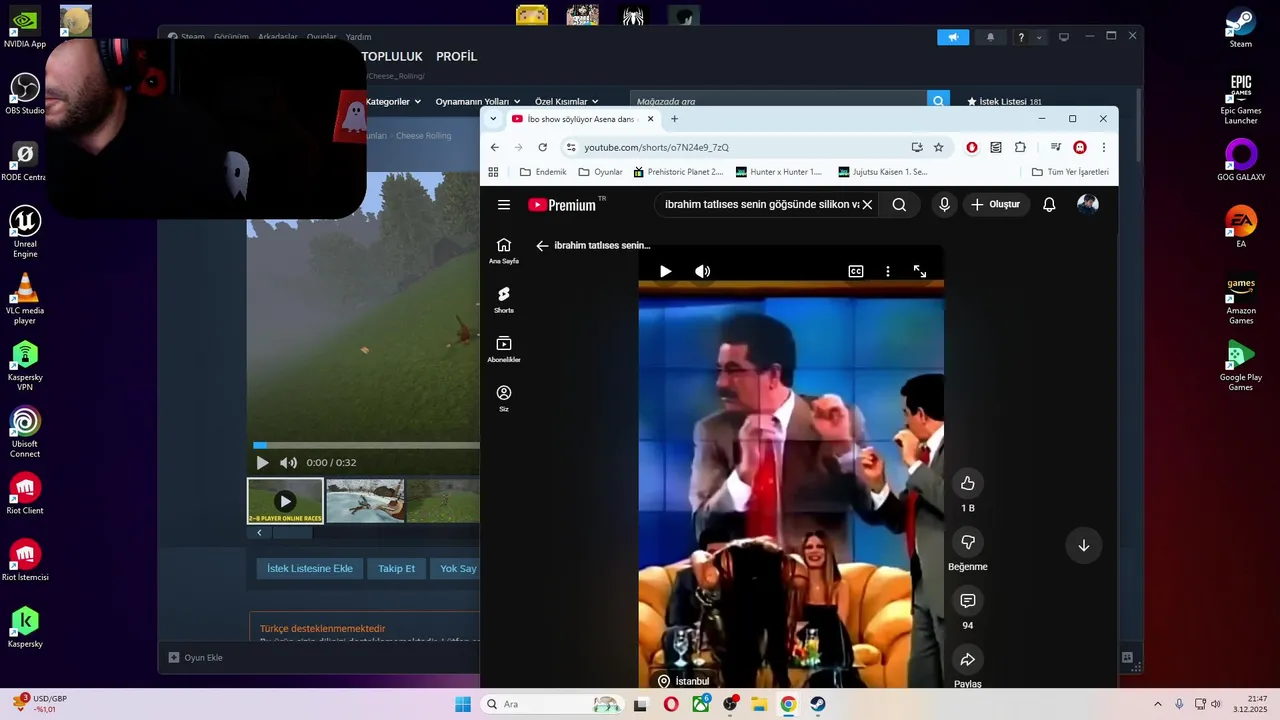The height and width of the screenshot is (720, 1280).
Task: Expand Oynamanın Yolları dropdown in Steam
Action: (478, 101)
